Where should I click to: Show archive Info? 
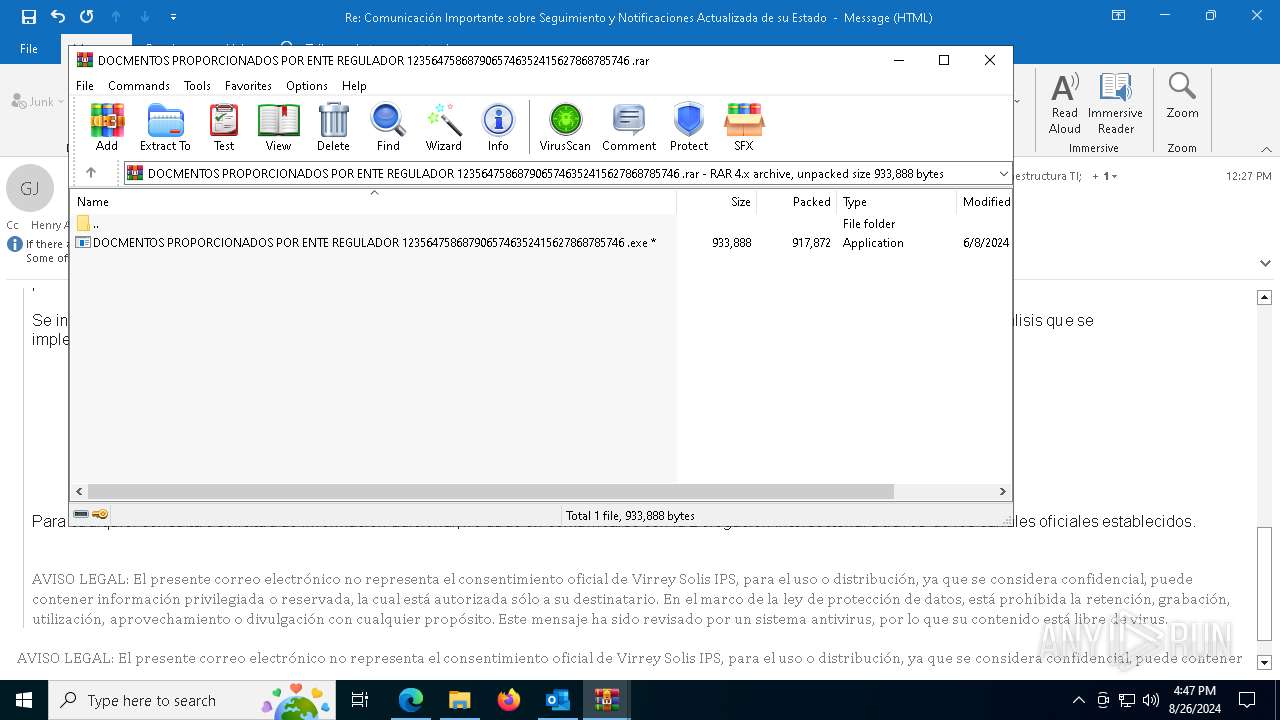[x=498, y=127]
